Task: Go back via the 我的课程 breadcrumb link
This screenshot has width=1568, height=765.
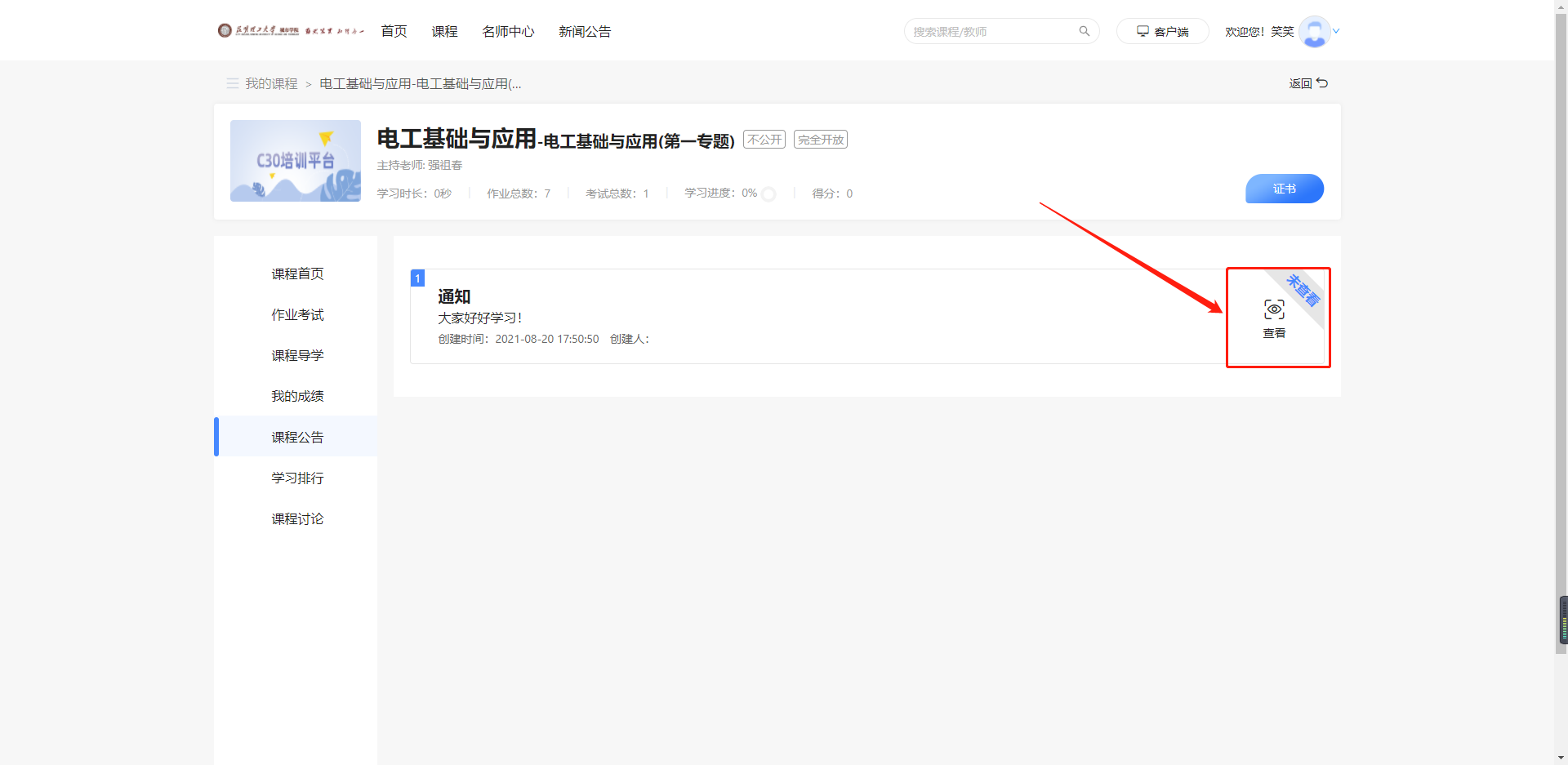Action: (271, 83)
